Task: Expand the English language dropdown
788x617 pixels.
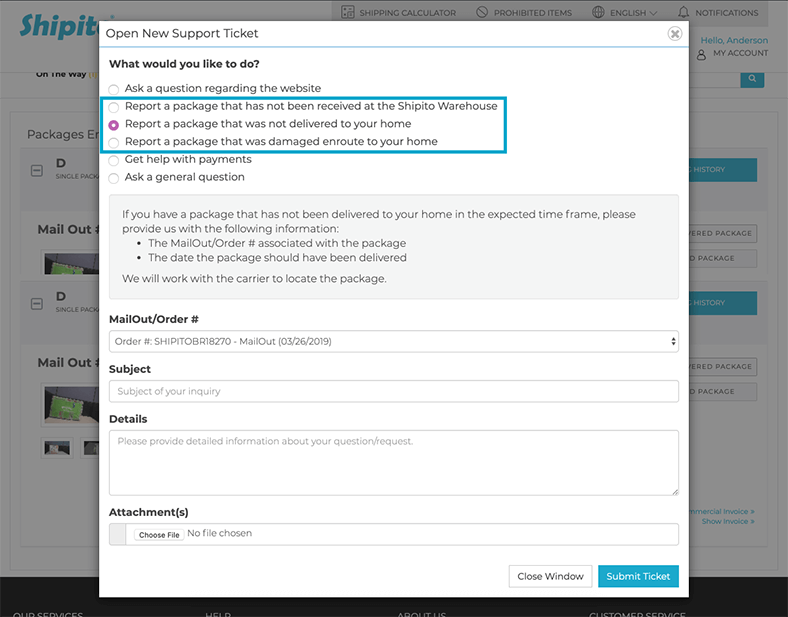Action: [x=633, y=13]
